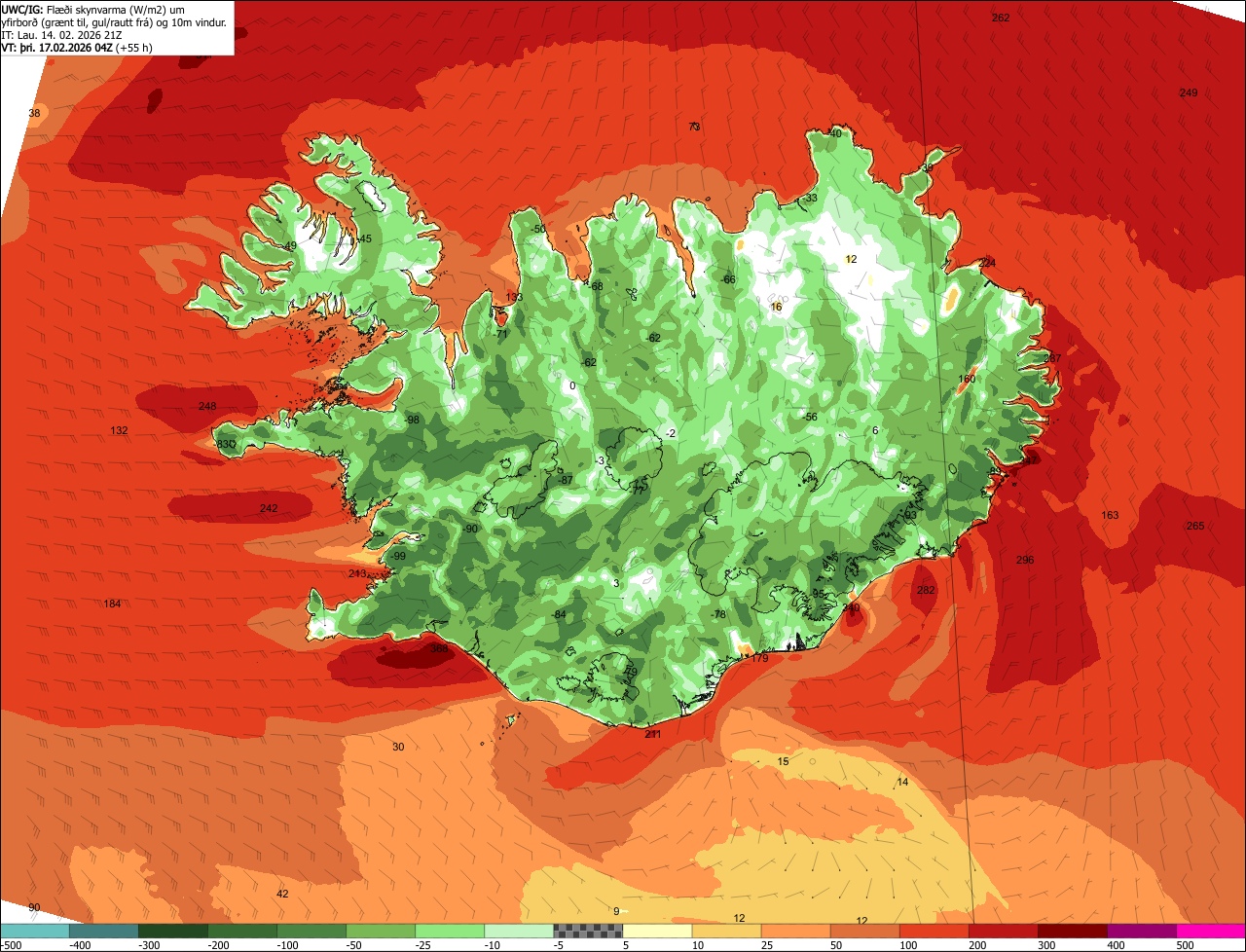Click the '14' value in the southern sea
Viewport: 1246px width, 952px height.
point(902,782)
